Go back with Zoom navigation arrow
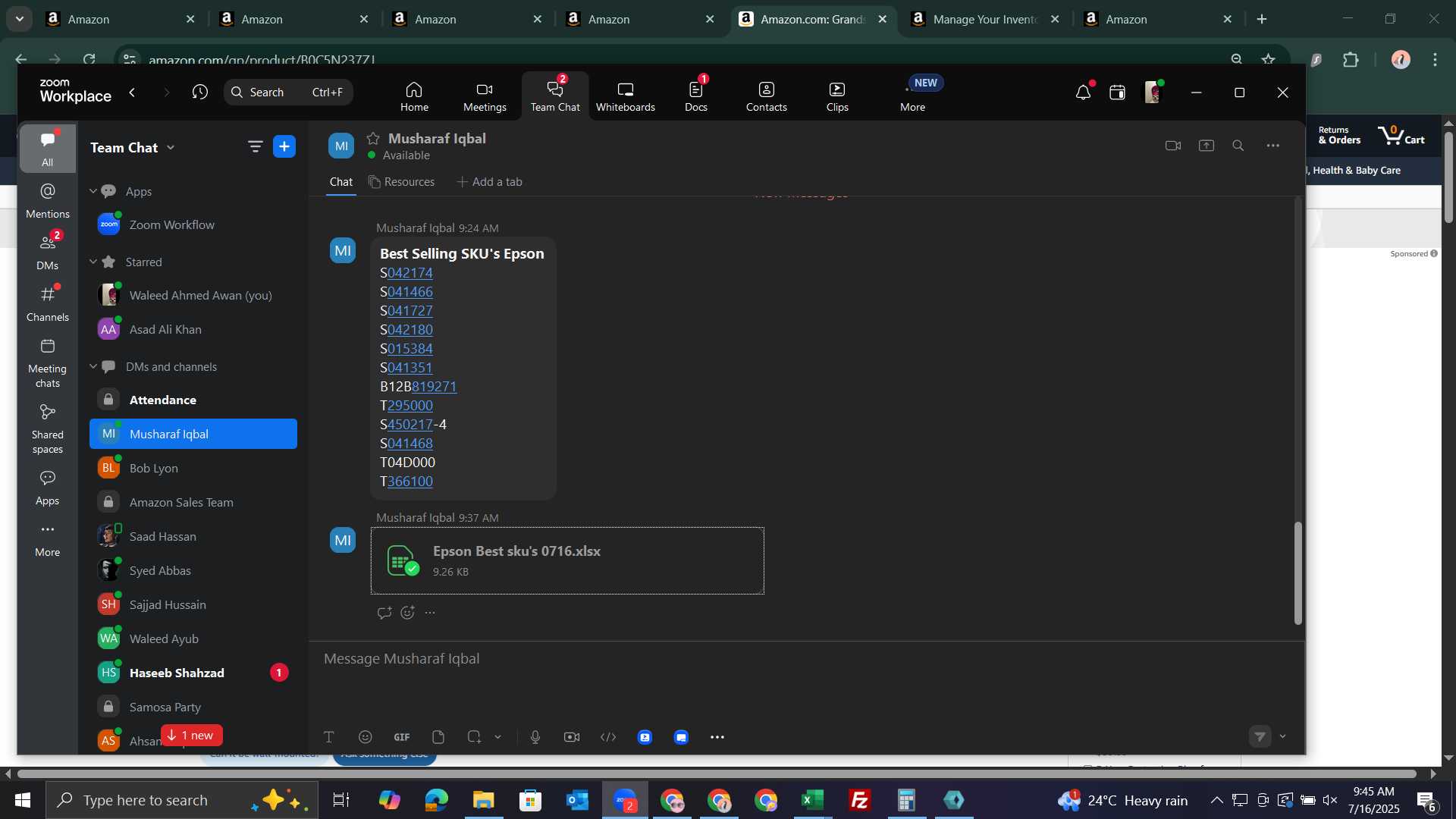 (133, 92)
